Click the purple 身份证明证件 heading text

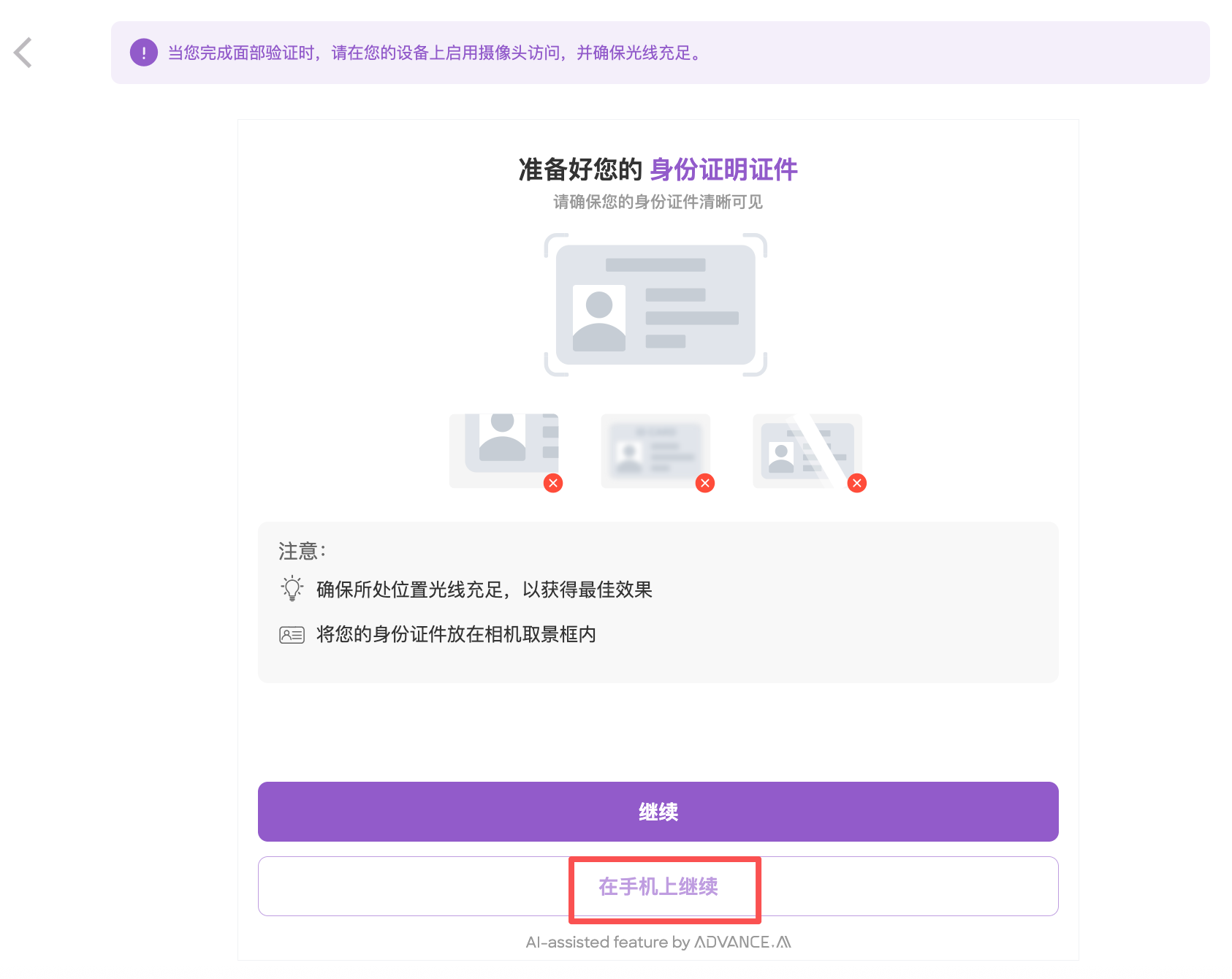point(723,169)
